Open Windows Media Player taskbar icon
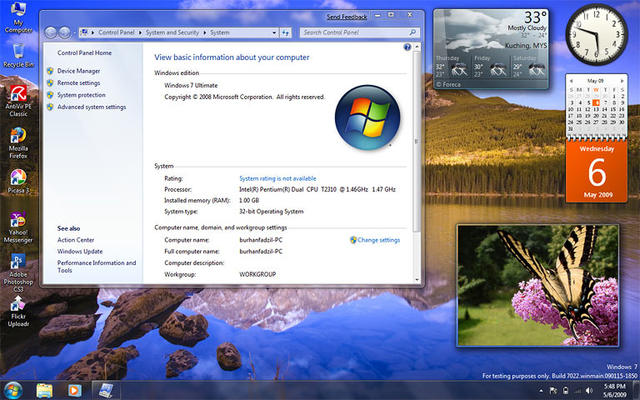This screenshot has width=640, height=400. (74, 391)
